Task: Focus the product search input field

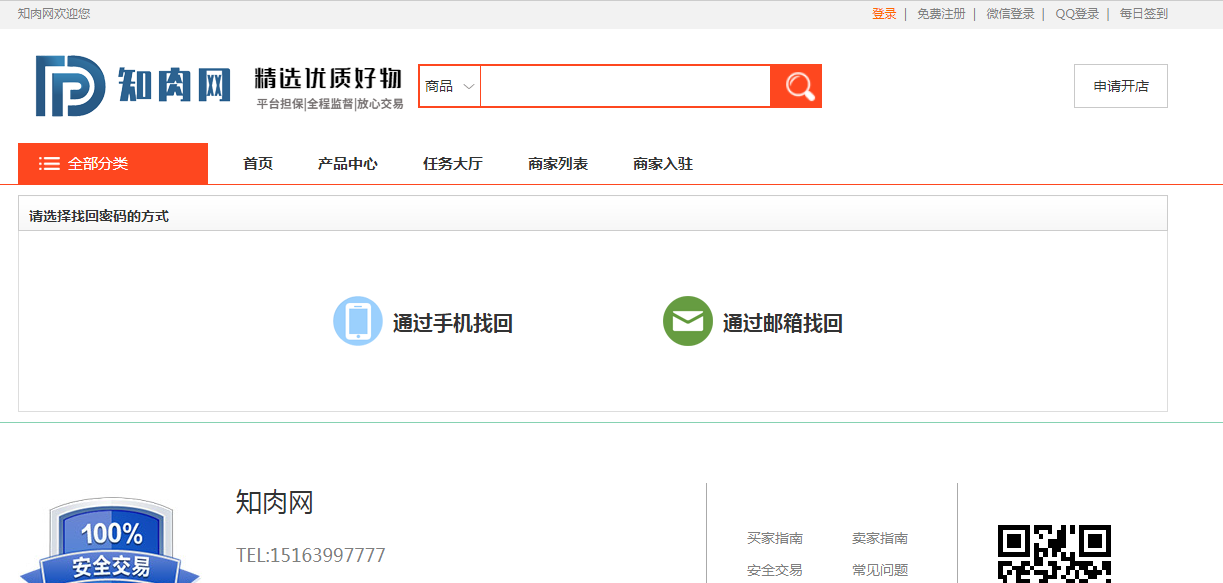Action: (x=625, y=86)
